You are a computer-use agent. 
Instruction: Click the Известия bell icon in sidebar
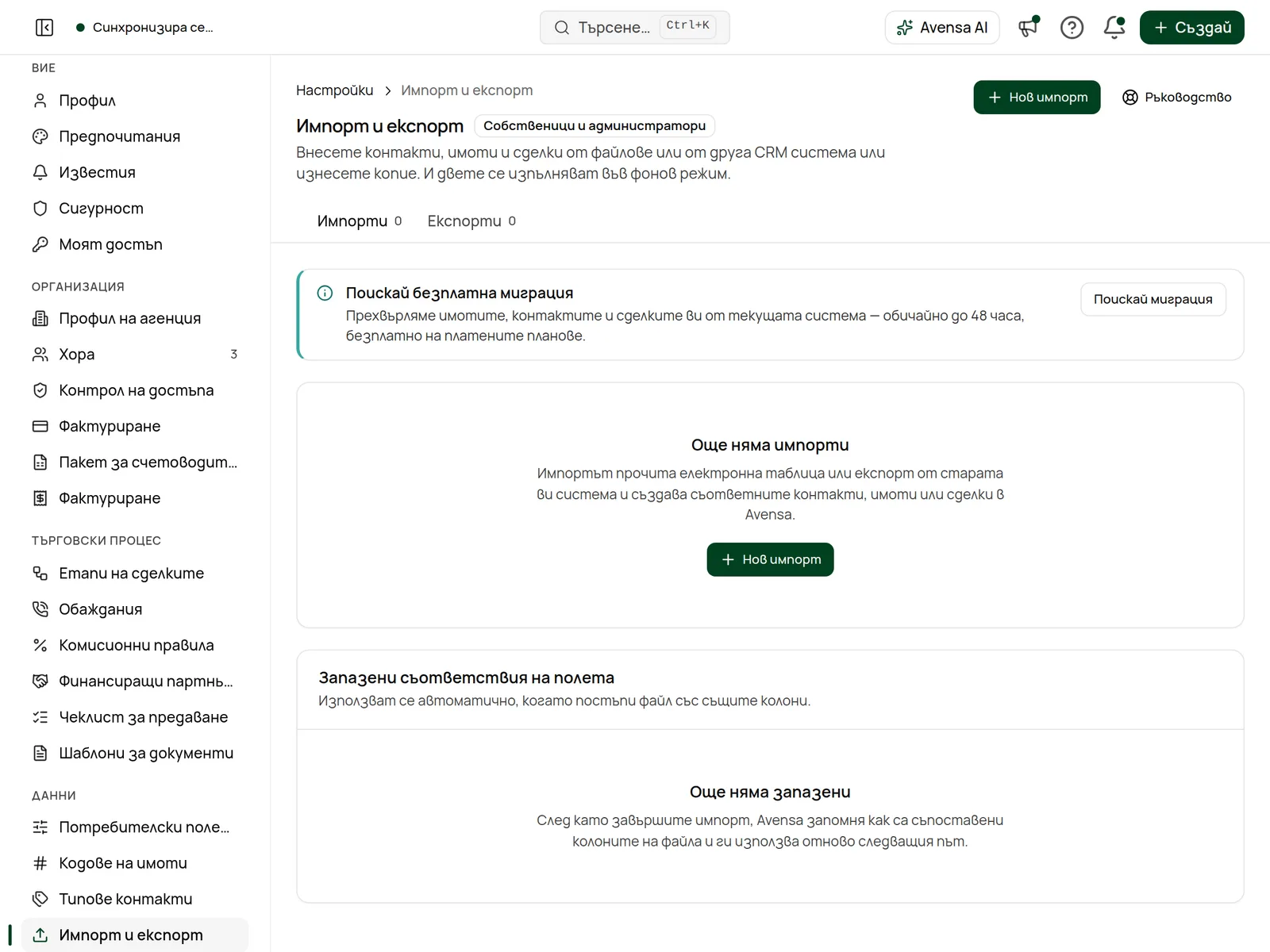(x=40, y=172)
